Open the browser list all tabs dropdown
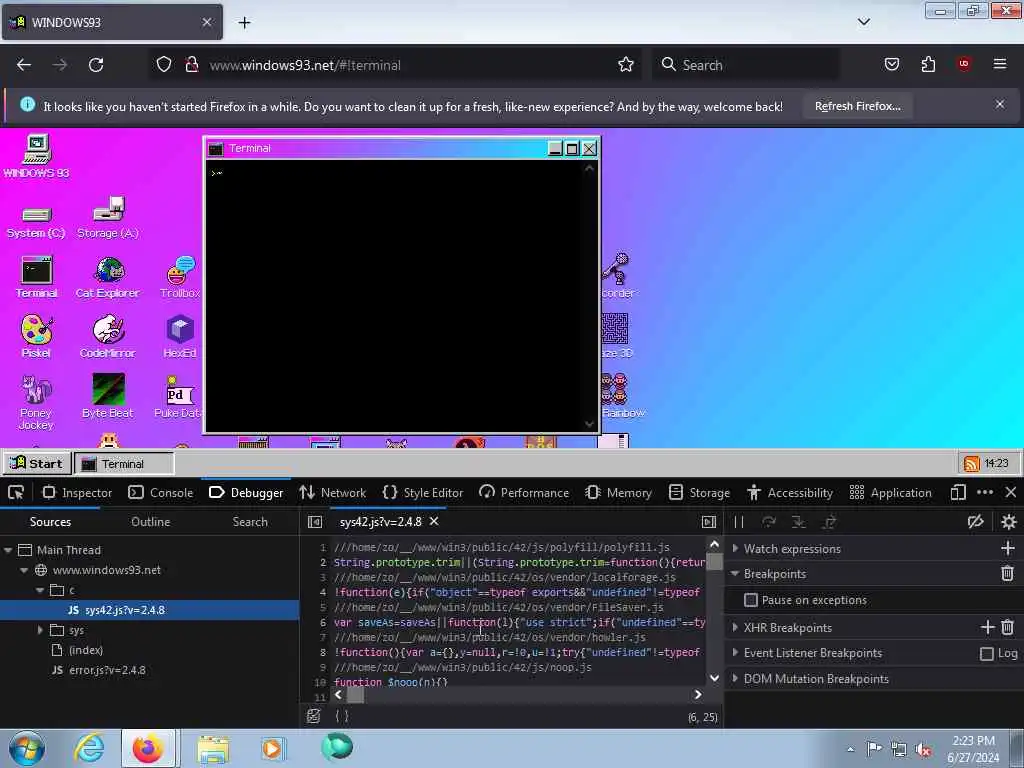Screen dimensions: 1024x768 (x=863, y=22)
